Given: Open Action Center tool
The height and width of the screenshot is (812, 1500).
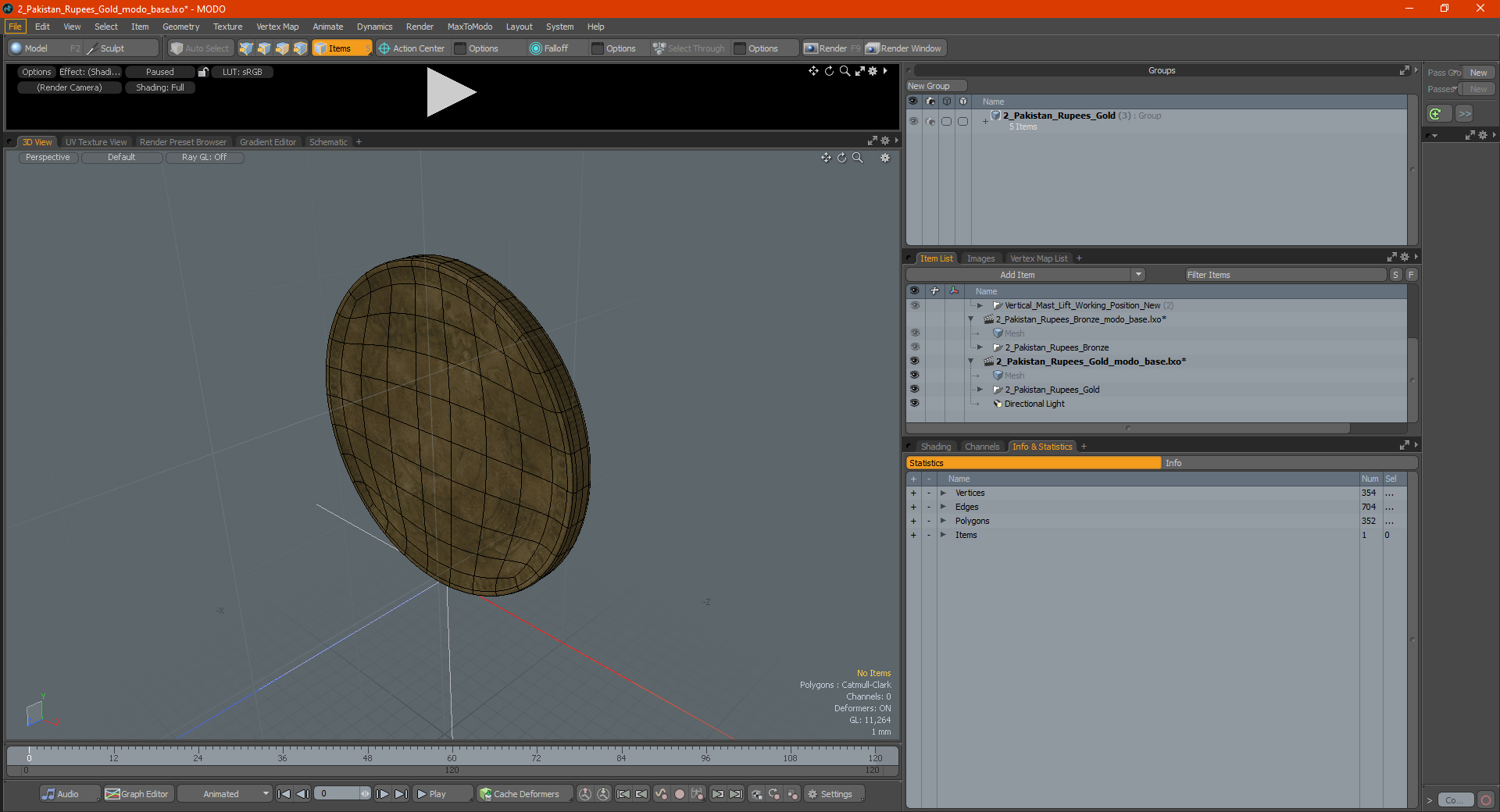Looking at the screenshot, I should (x=412, y=48).
